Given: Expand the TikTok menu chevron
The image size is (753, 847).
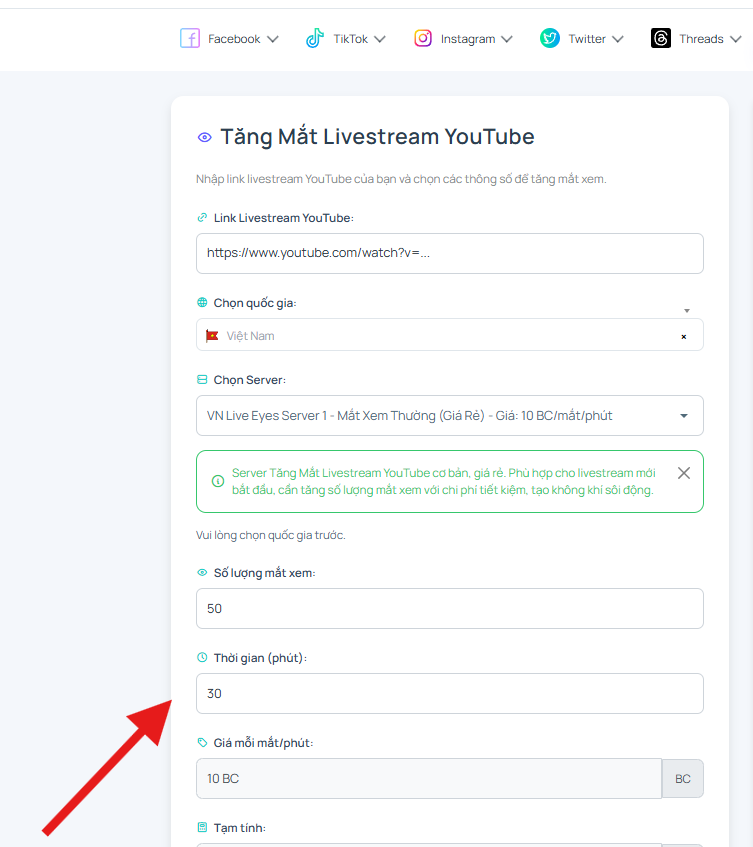Looking at the screenshot, I should click(380, 39).
